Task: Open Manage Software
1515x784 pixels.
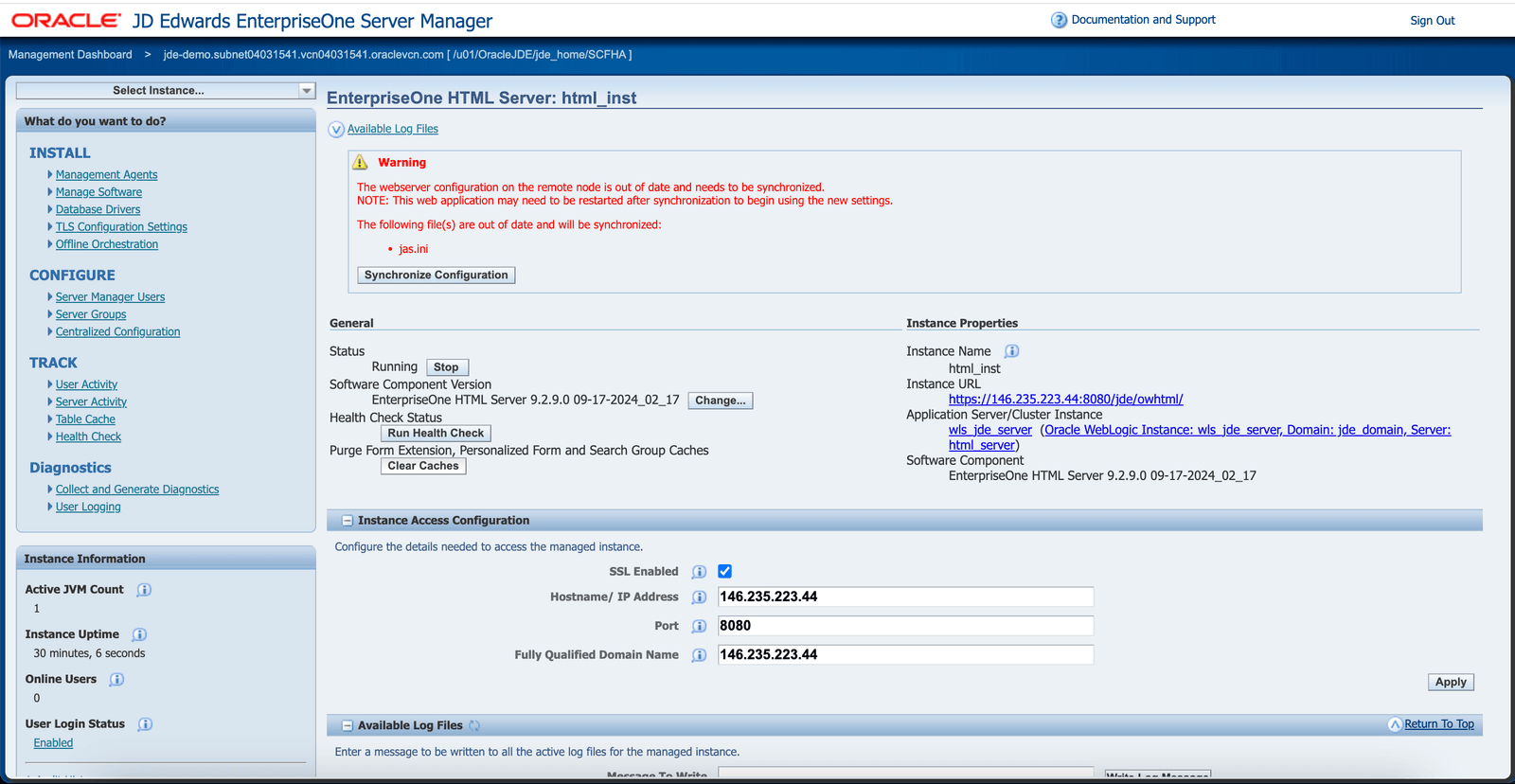Action: pyautogui.click(x=98, y=192)
